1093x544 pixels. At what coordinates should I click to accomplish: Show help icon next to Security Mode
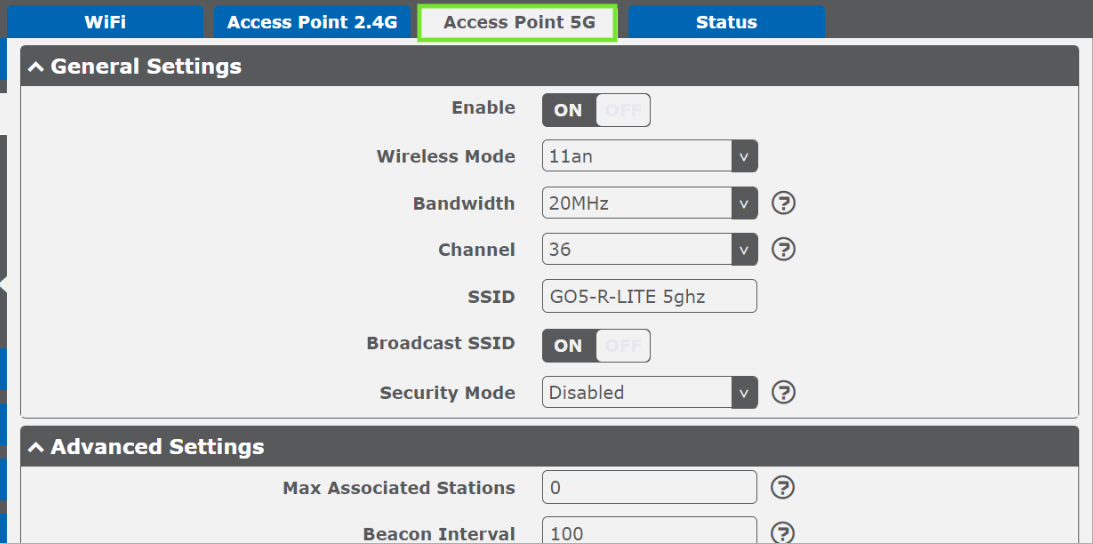784,393
